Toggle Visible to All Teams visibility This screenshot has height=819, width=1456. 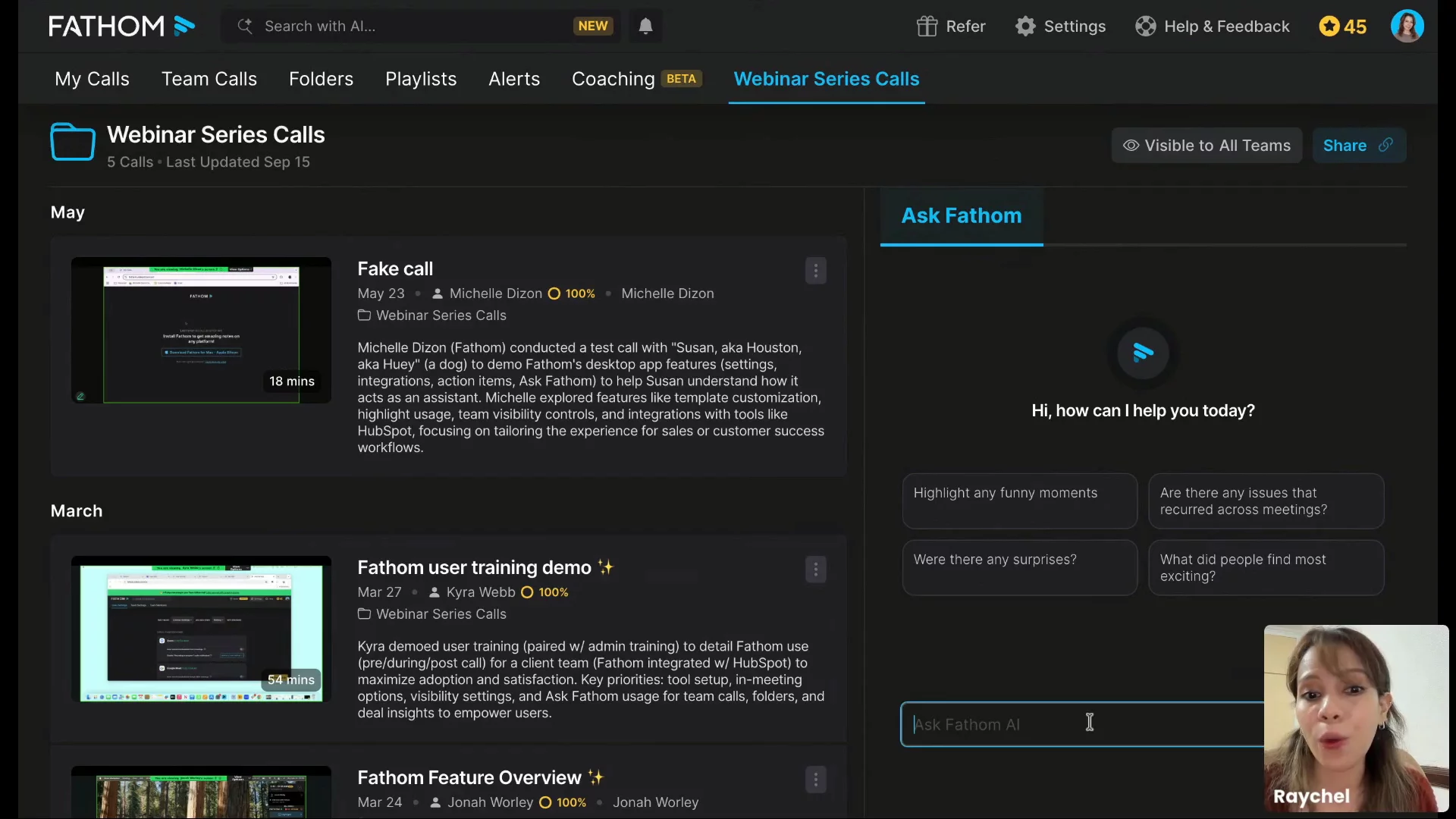(x=1207, y=146)
